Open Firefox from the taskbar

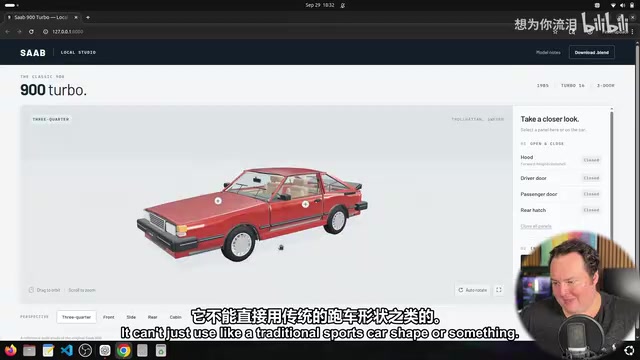coord(11,350)
